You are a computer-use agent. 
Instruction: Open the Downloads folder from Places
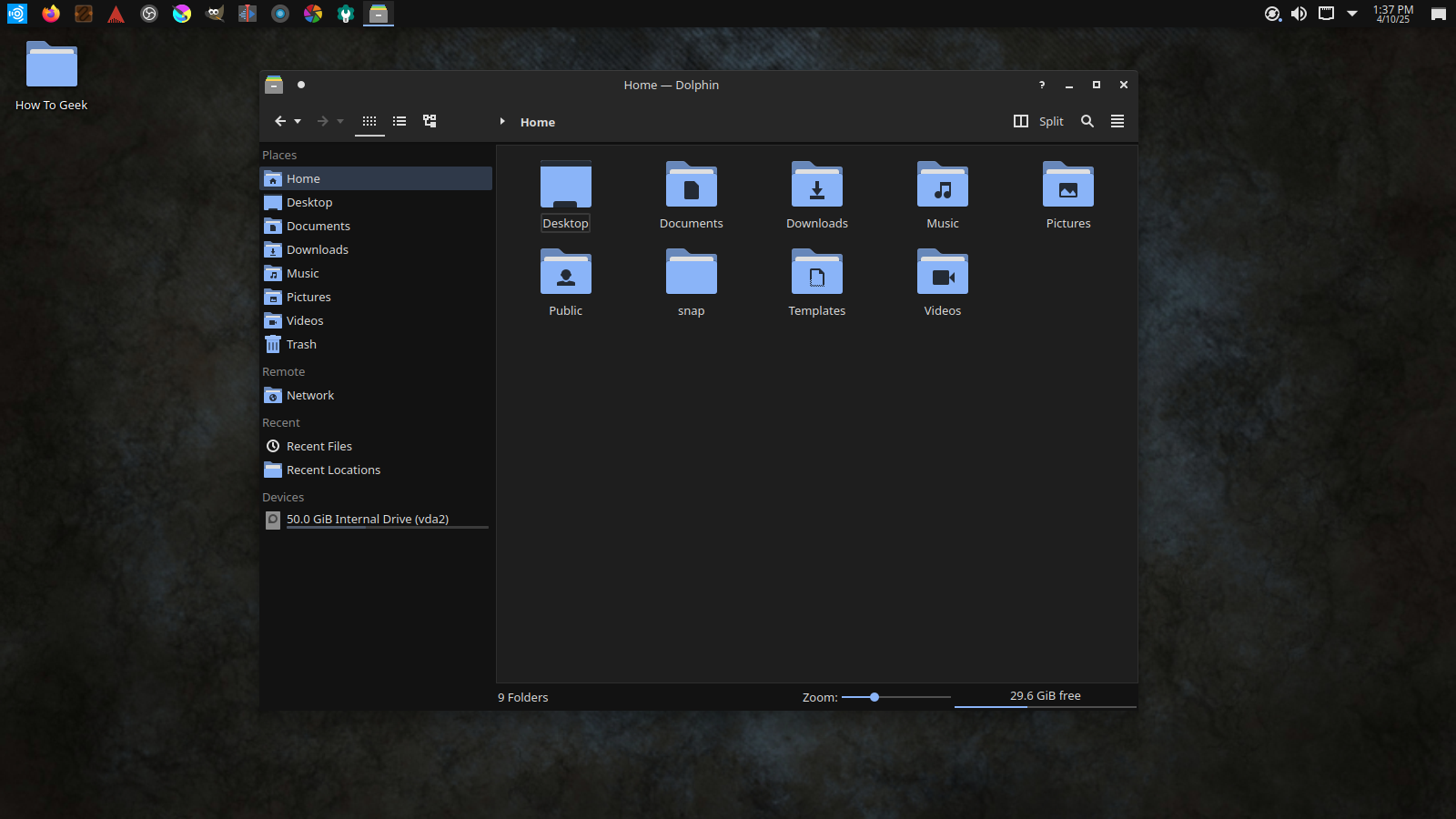pyautogui.click(x=317, y=249)
